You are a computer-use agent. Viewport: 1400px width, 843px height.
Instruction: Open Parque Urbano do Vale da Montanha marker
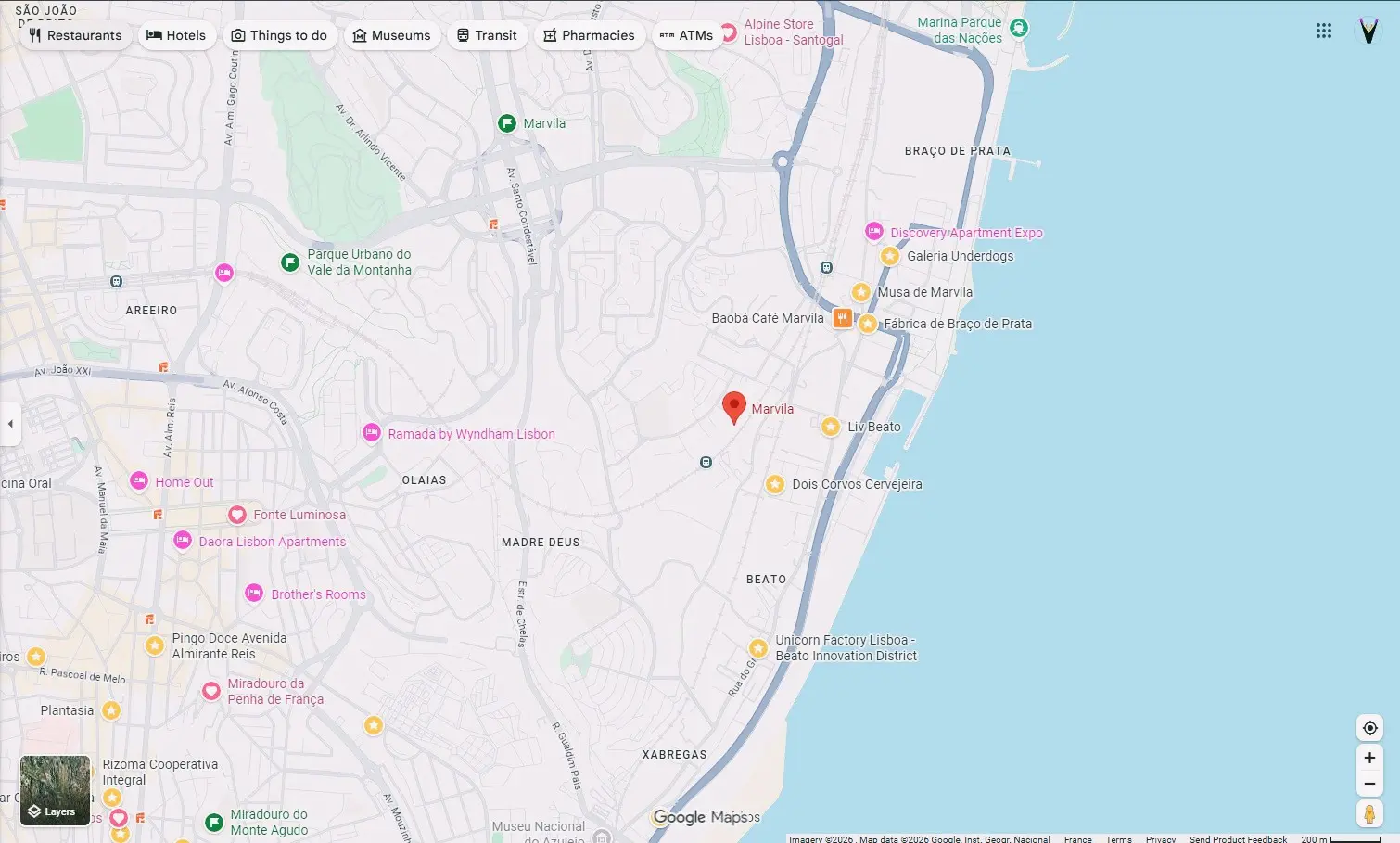coord(290,262)
